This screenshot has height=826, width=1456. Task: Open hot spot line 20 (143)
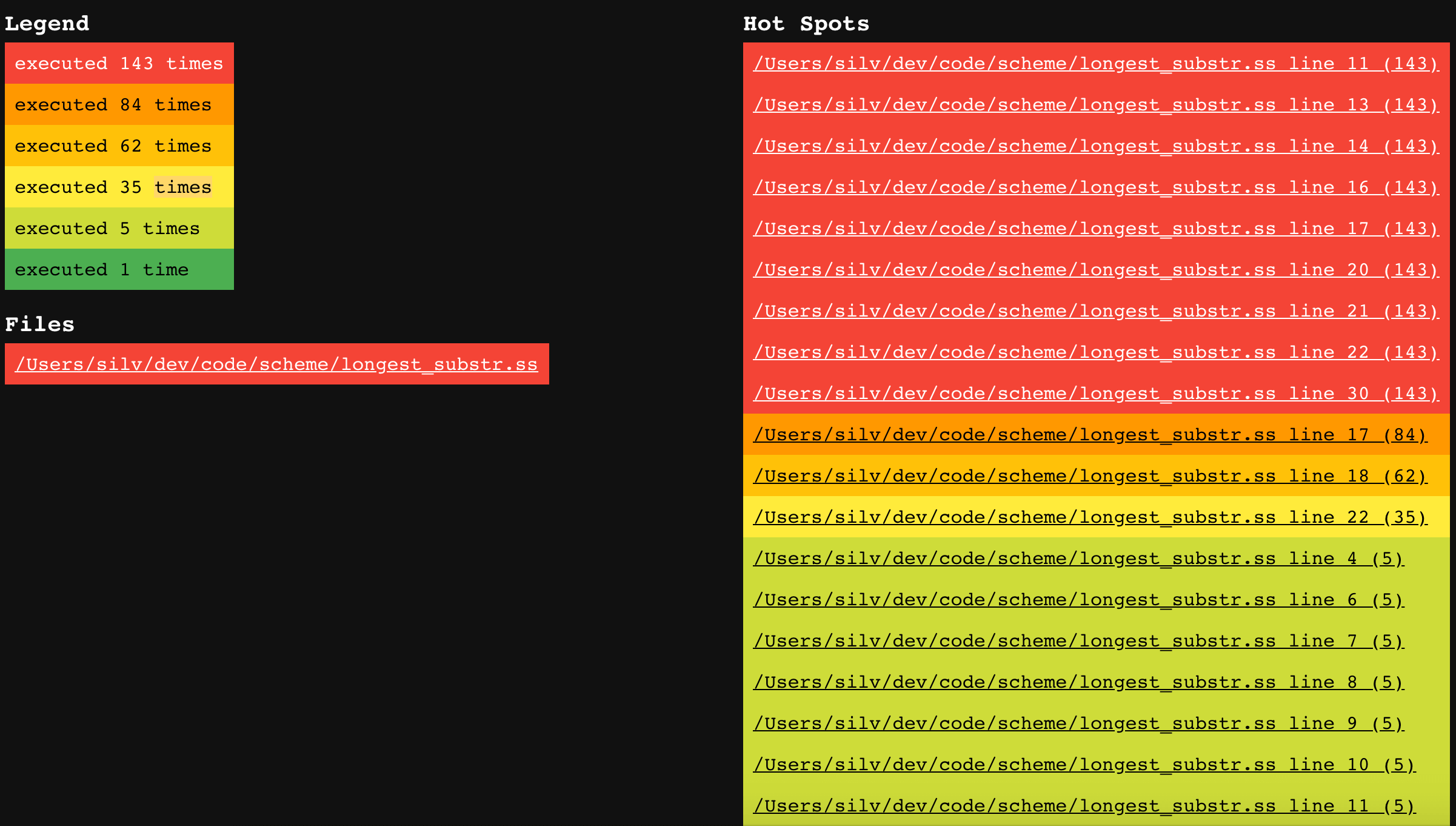(1096, 269)
